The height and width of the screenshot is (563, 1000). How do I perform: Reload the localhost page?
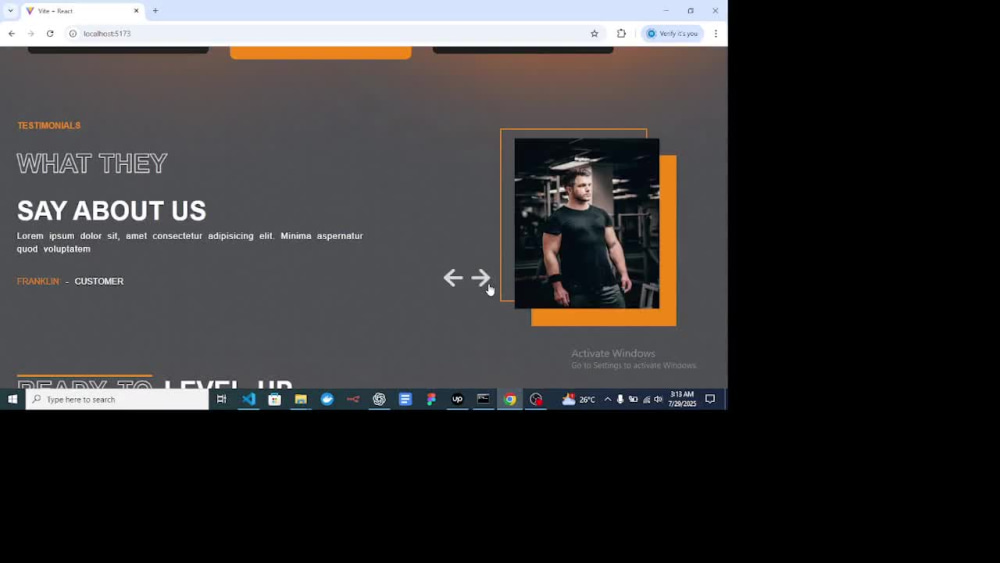point(50,33)
